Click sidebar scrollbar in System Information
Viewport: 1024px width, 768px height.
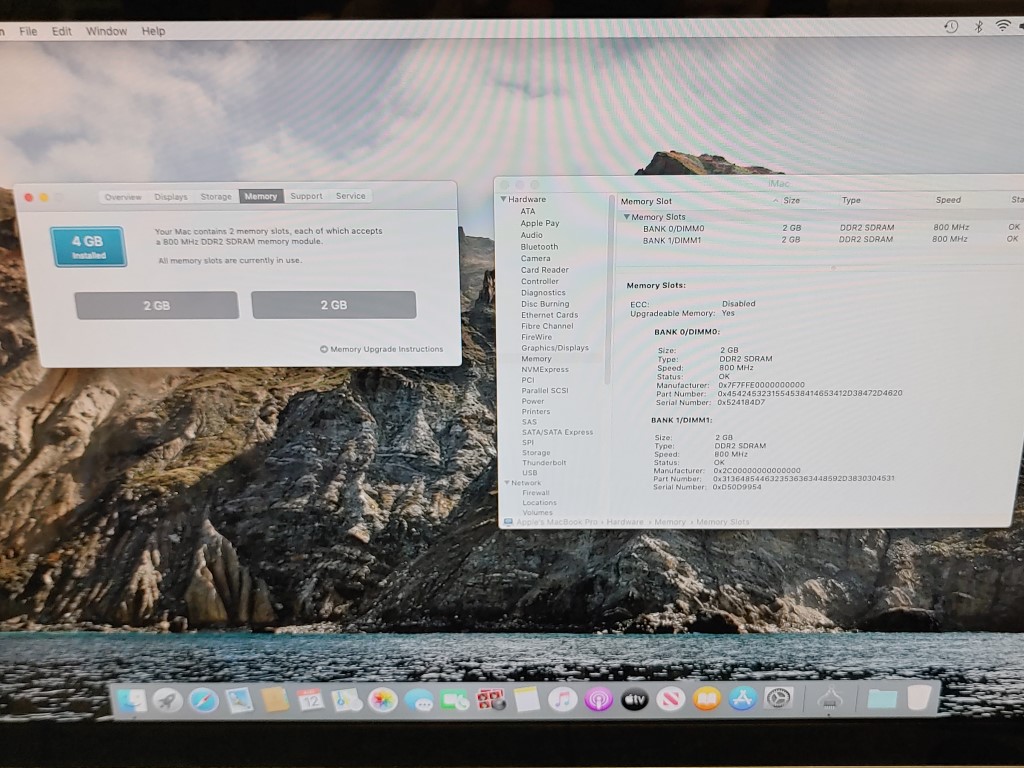coord(608,287)
